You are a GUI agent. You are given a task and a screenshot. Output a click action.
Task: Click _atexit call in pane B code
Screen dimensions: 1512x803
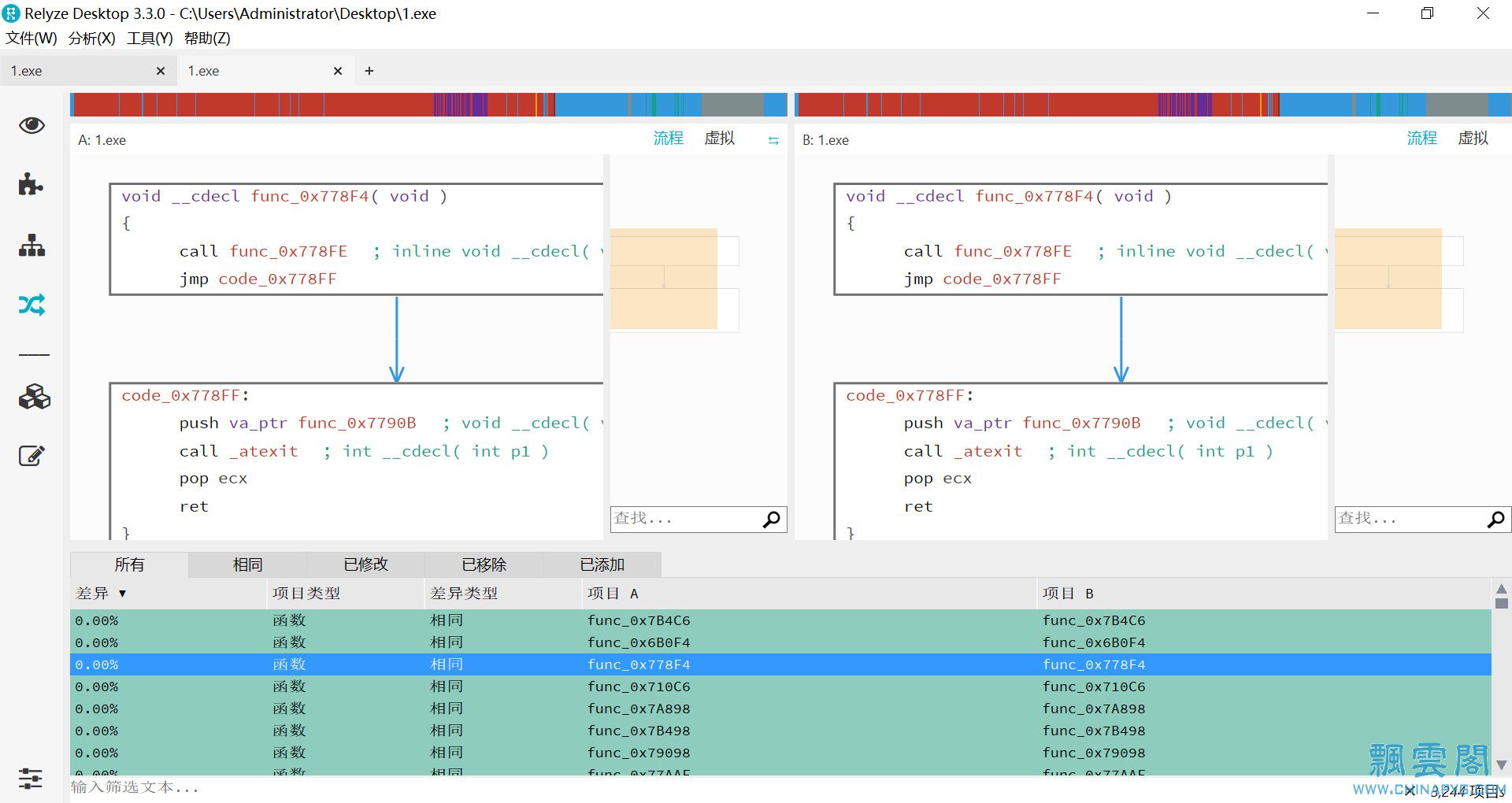pyautogui.click(x=988, y=451)
